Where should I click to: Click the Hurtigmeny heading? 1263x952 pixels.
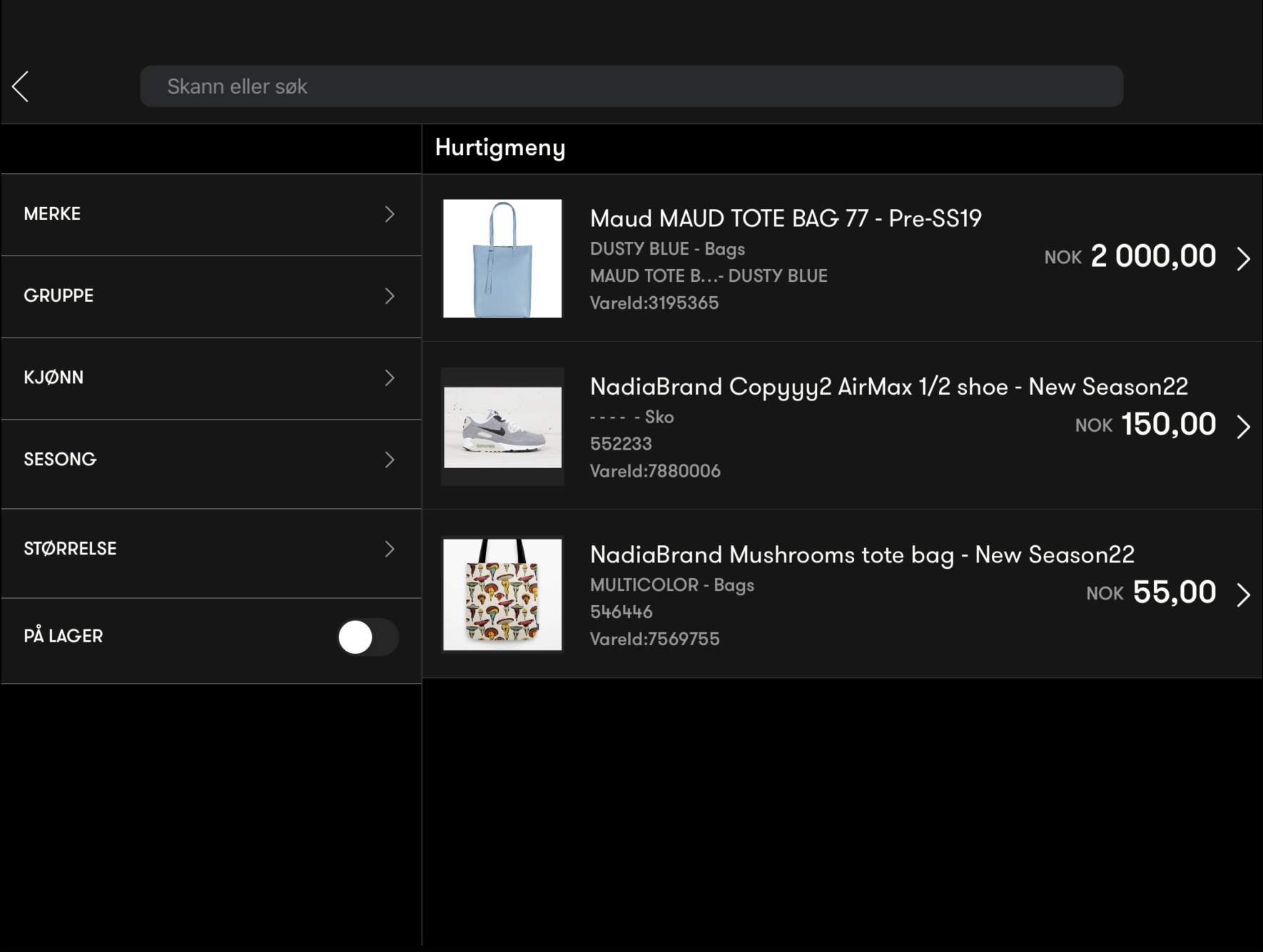pos(500,148)
